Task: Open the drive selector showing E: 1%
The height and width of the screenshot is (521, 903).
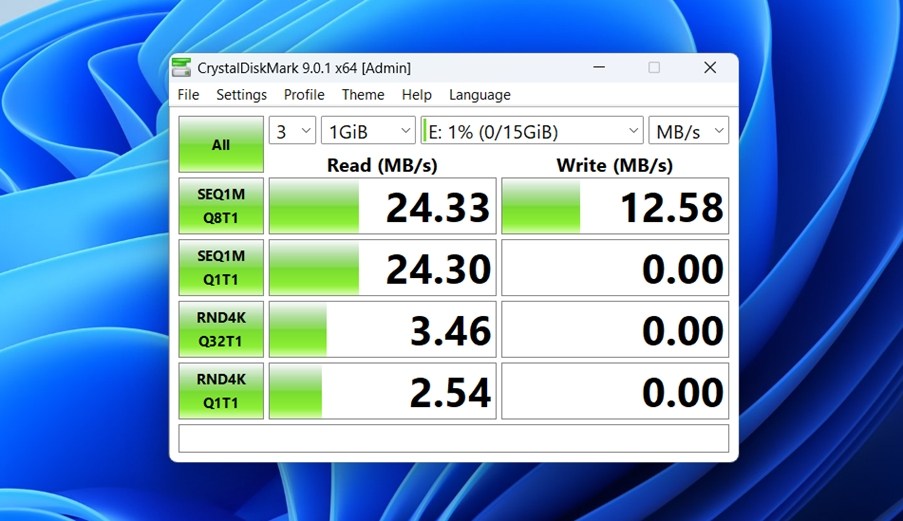Action: [532, 131]
